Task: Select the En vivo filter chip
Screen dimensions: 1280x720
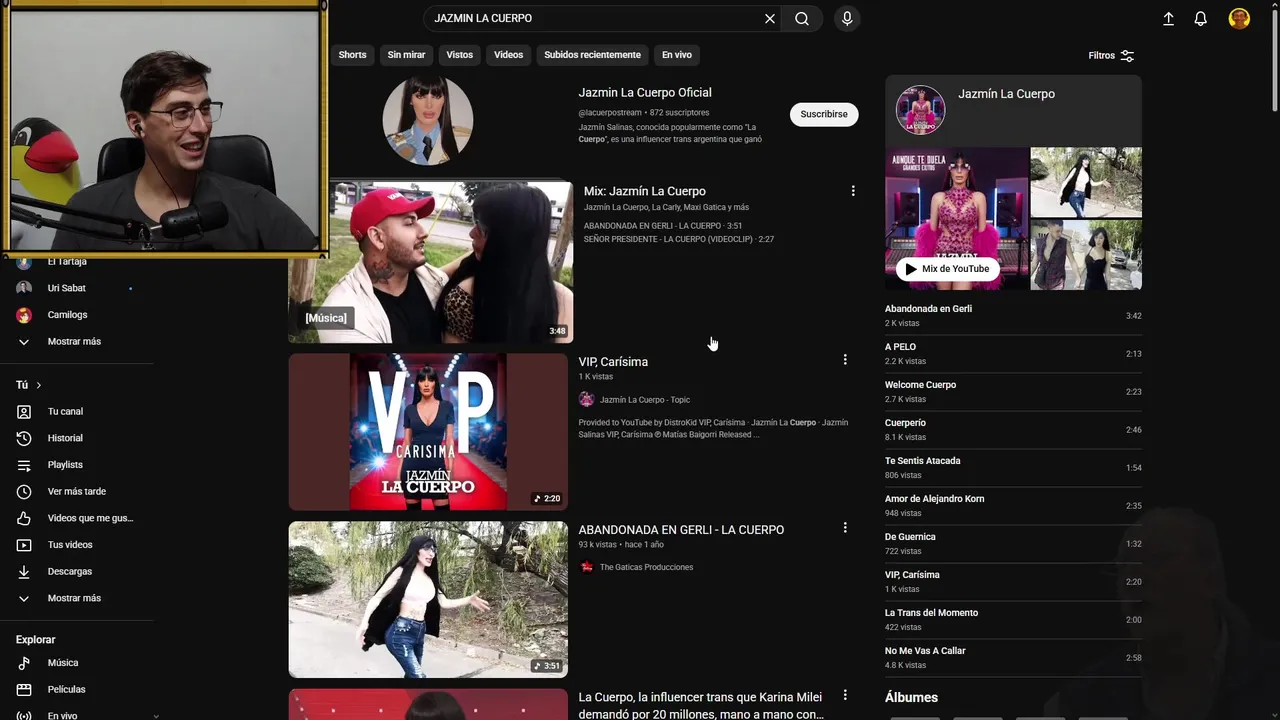Action: click(677, 55)
